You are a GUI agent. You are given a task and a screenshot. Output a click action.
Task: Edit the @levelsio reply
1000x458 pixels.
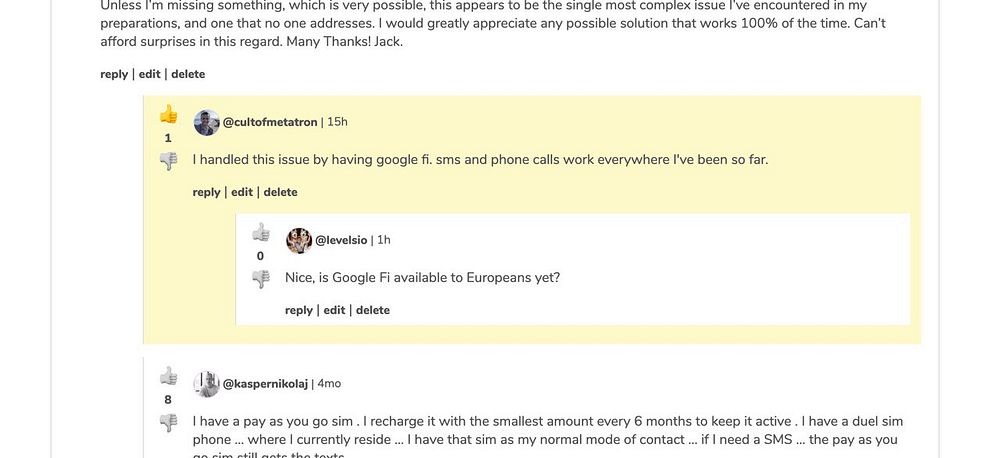click(334, 310)
